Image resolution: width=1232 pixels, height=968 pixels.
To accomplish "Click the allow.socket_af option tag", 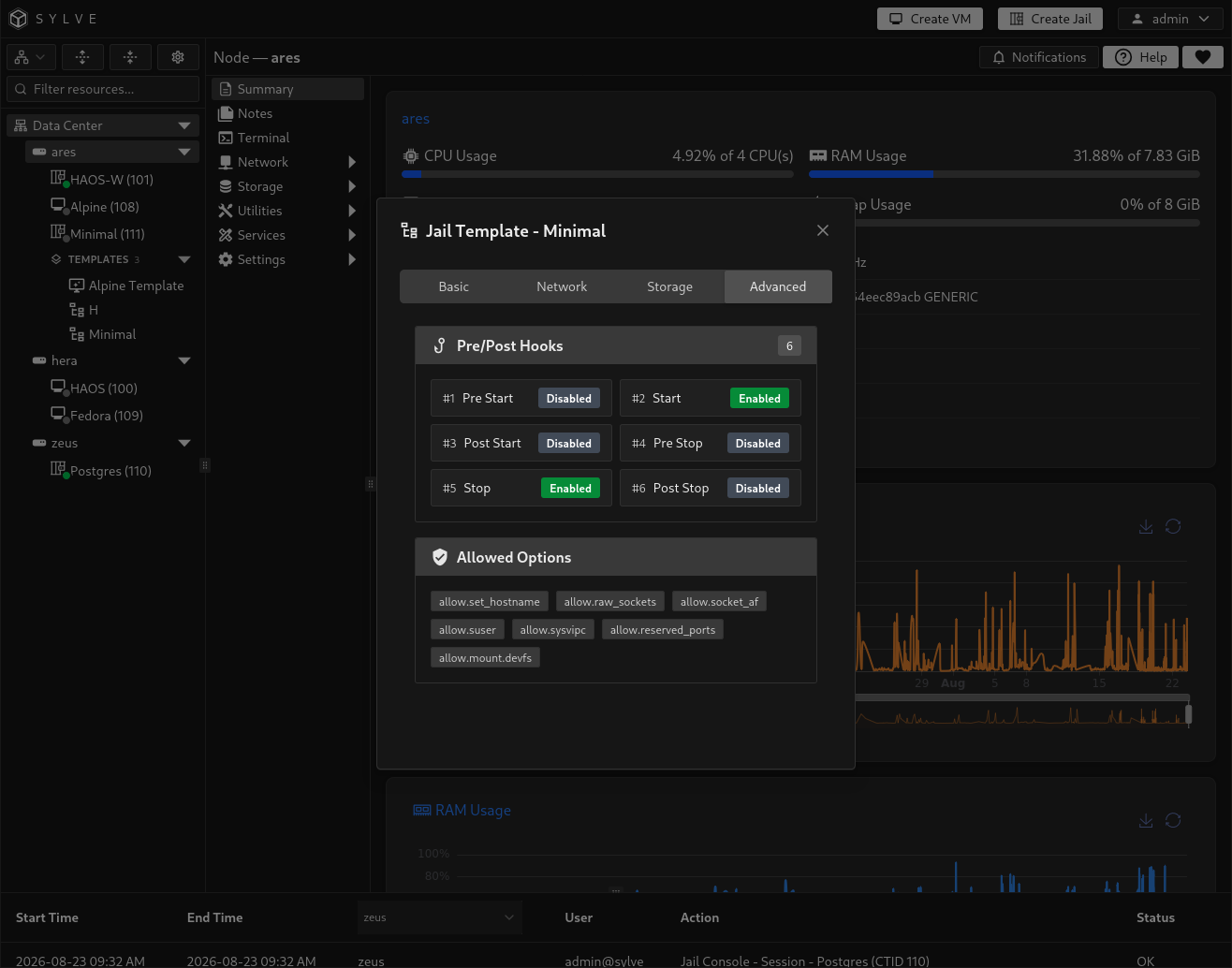I will pyautogui.click(x=720, y=601).
